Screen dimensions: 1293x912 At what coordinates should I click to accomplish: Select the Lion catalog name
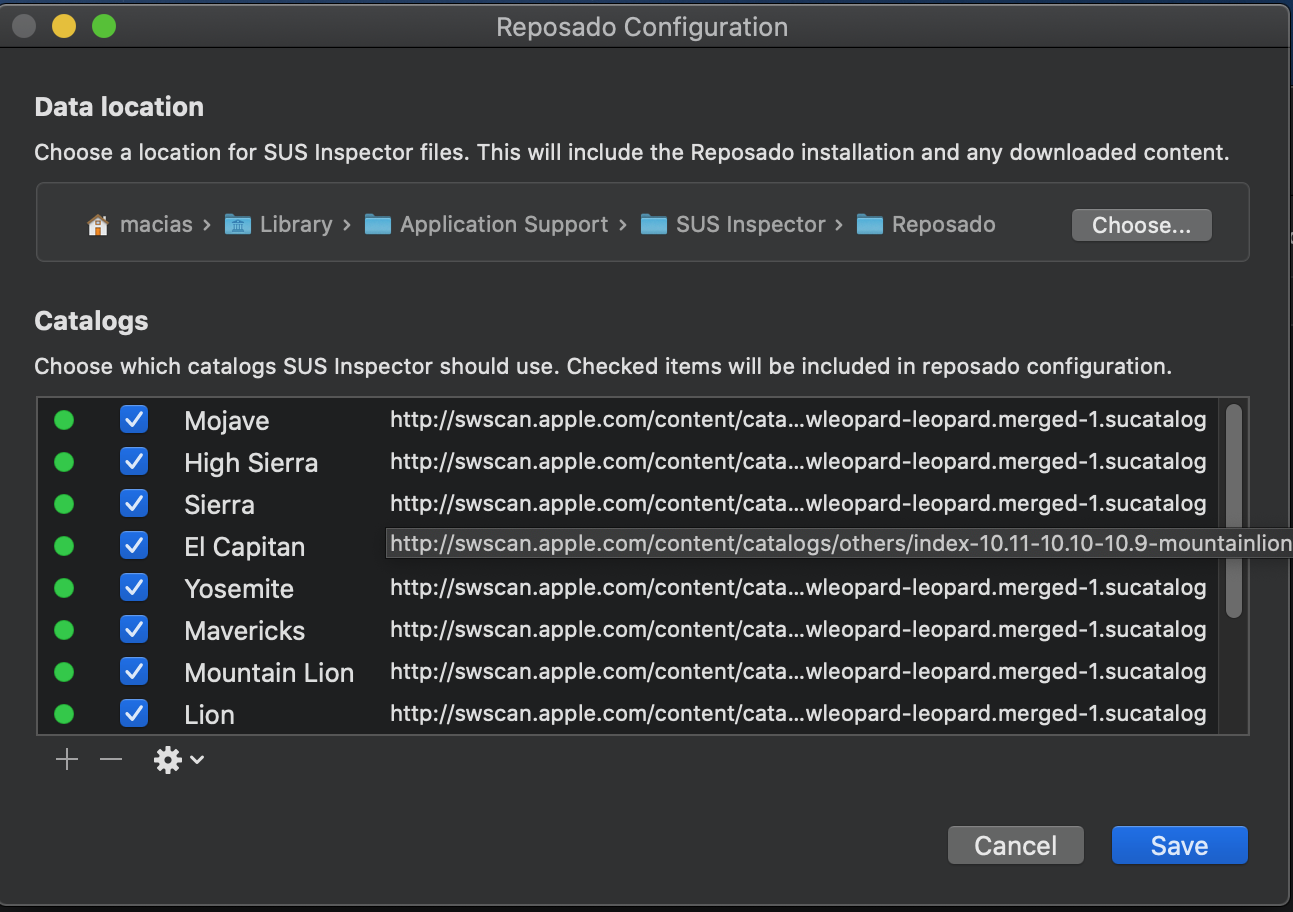210,715
